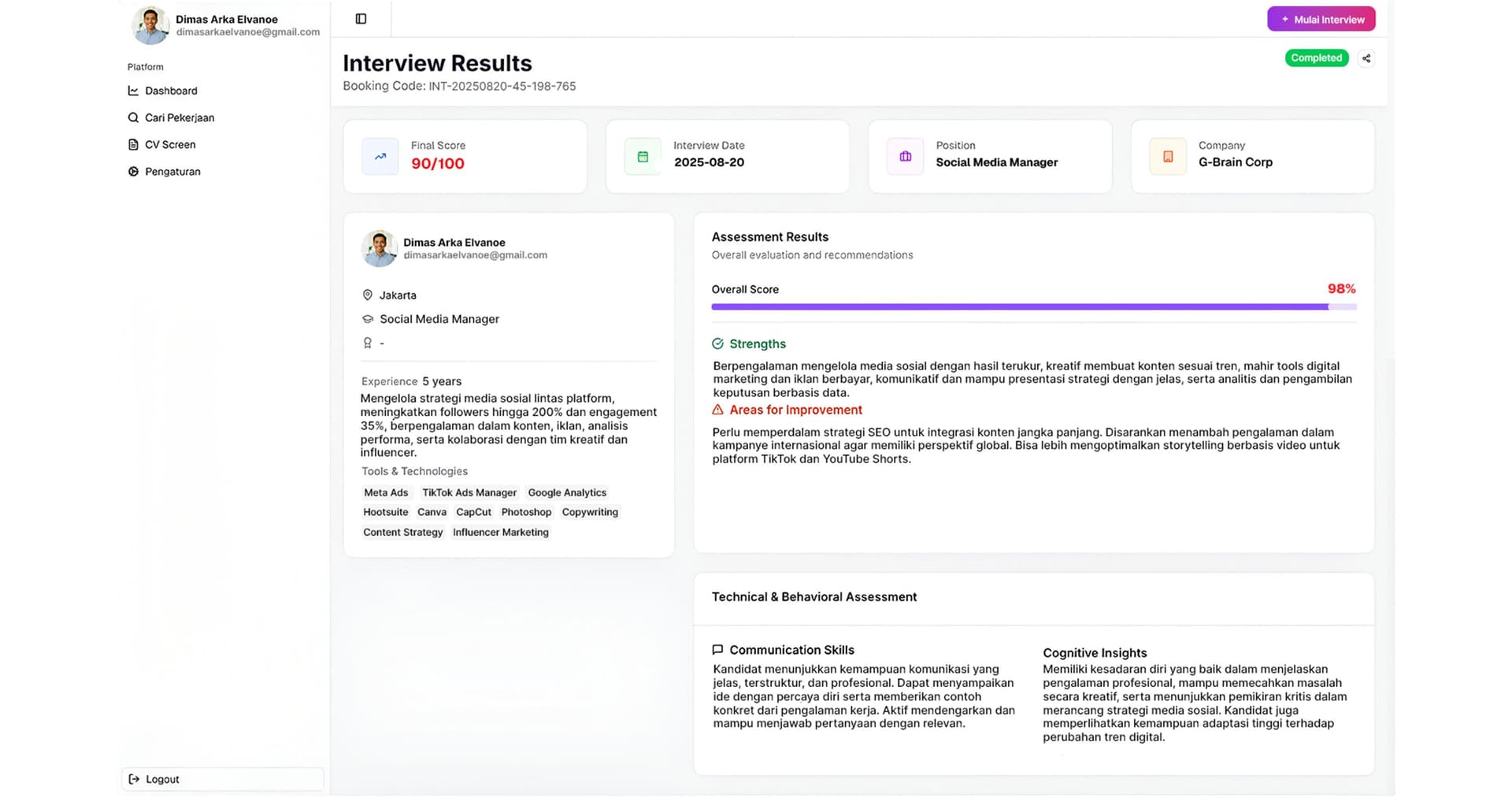The image size is (1512, 798).
Task: Click the Strengths checkmark icon
Action: pos(717,344)
